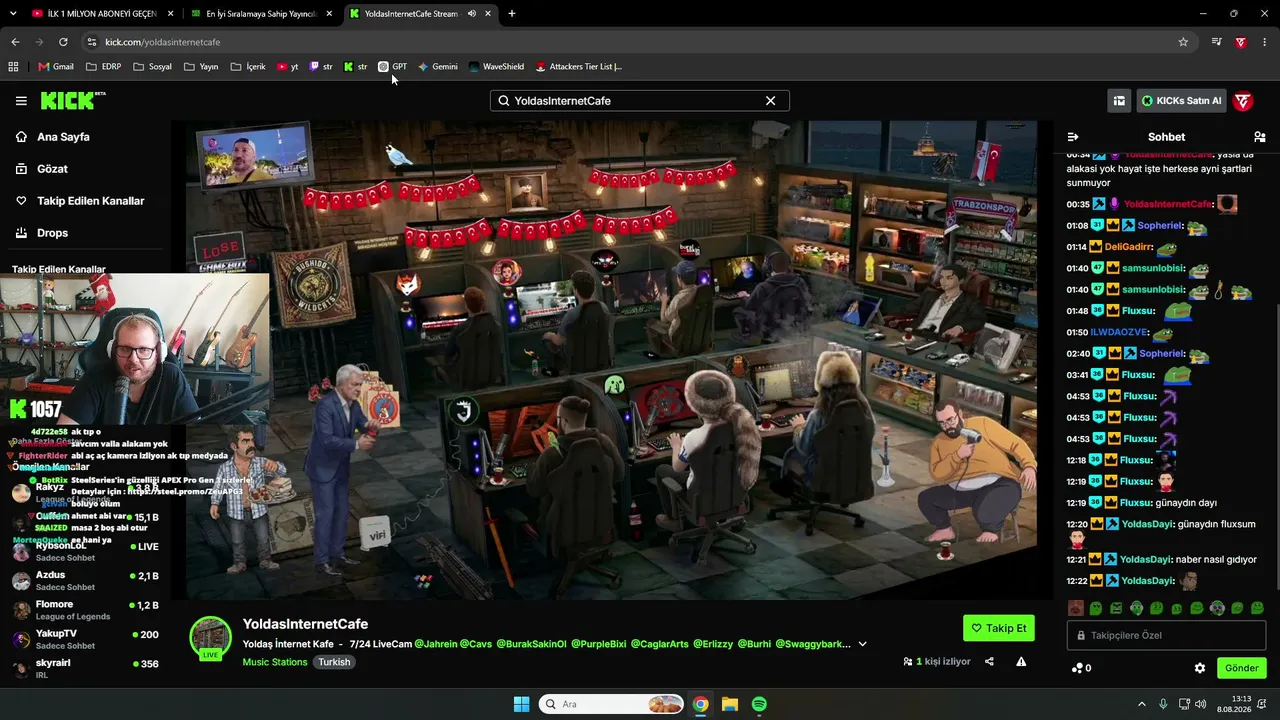Screen dimensions: 1280x720
Task: Click the taskbar Ara search box
Action: click(612, 704)
